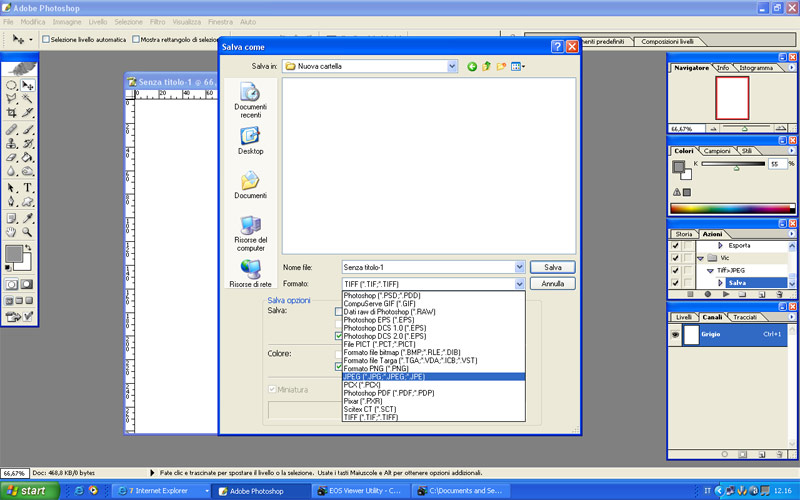Go up one folder level
The width and height of the screenshot is (800, 500).
(487, 66)
